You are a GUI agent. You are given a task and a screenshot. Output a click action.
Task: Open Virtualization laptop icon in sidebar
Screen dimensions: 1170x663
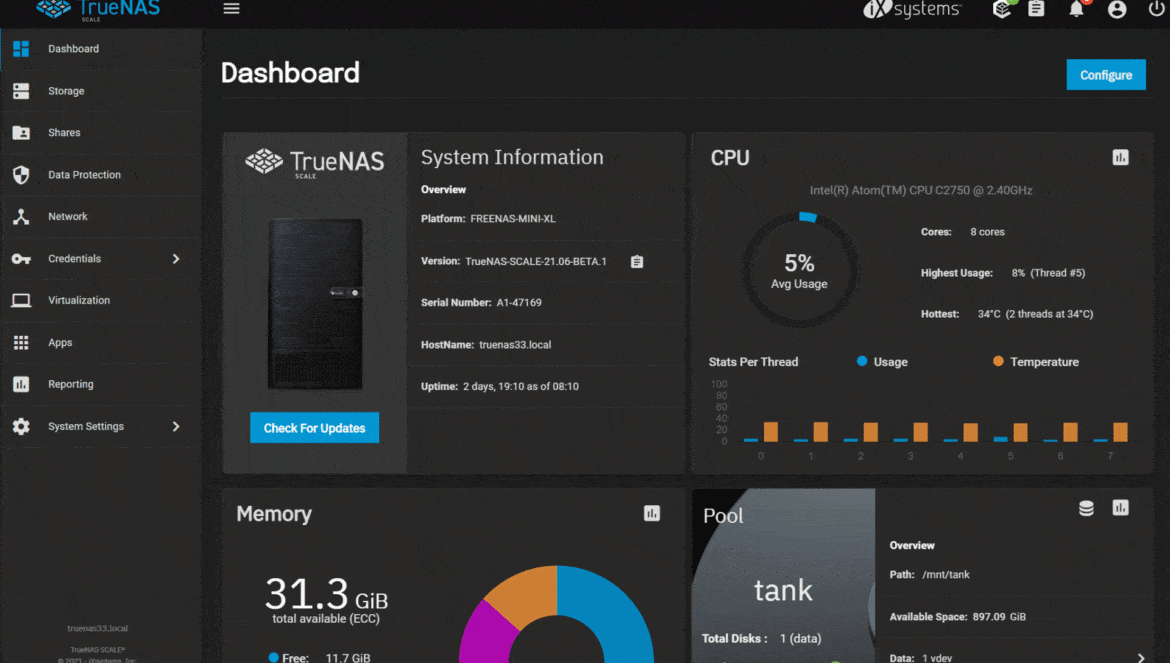click(x=21, y=301)
